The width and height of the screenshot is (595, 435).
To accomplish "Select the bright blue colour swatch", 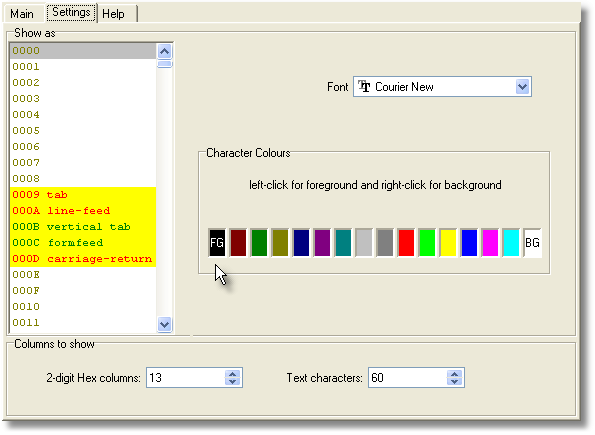I will 469,243.
